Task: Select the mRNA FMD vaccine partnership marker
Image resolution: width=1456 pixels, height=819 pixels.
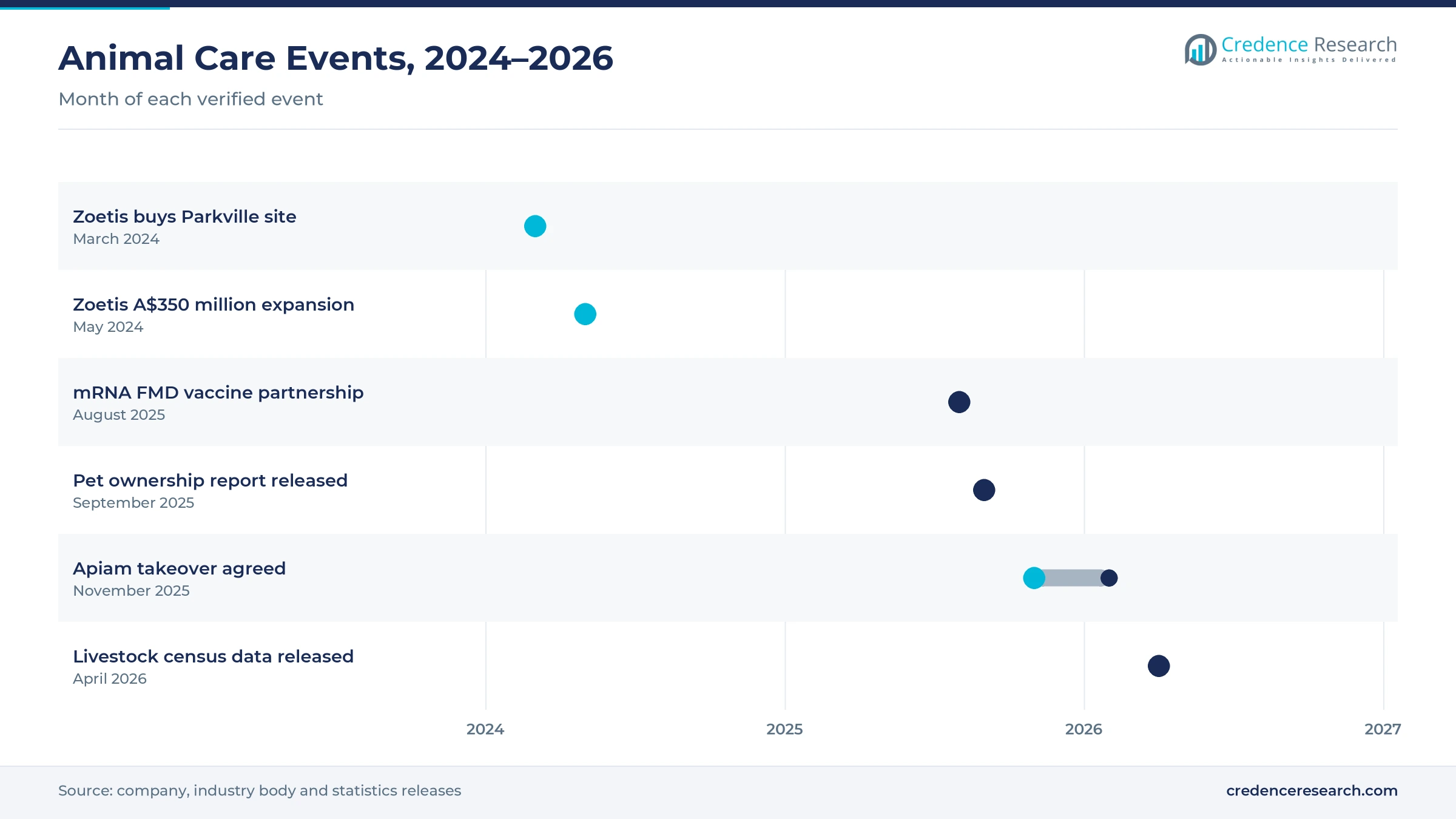Action: (959, 402)
